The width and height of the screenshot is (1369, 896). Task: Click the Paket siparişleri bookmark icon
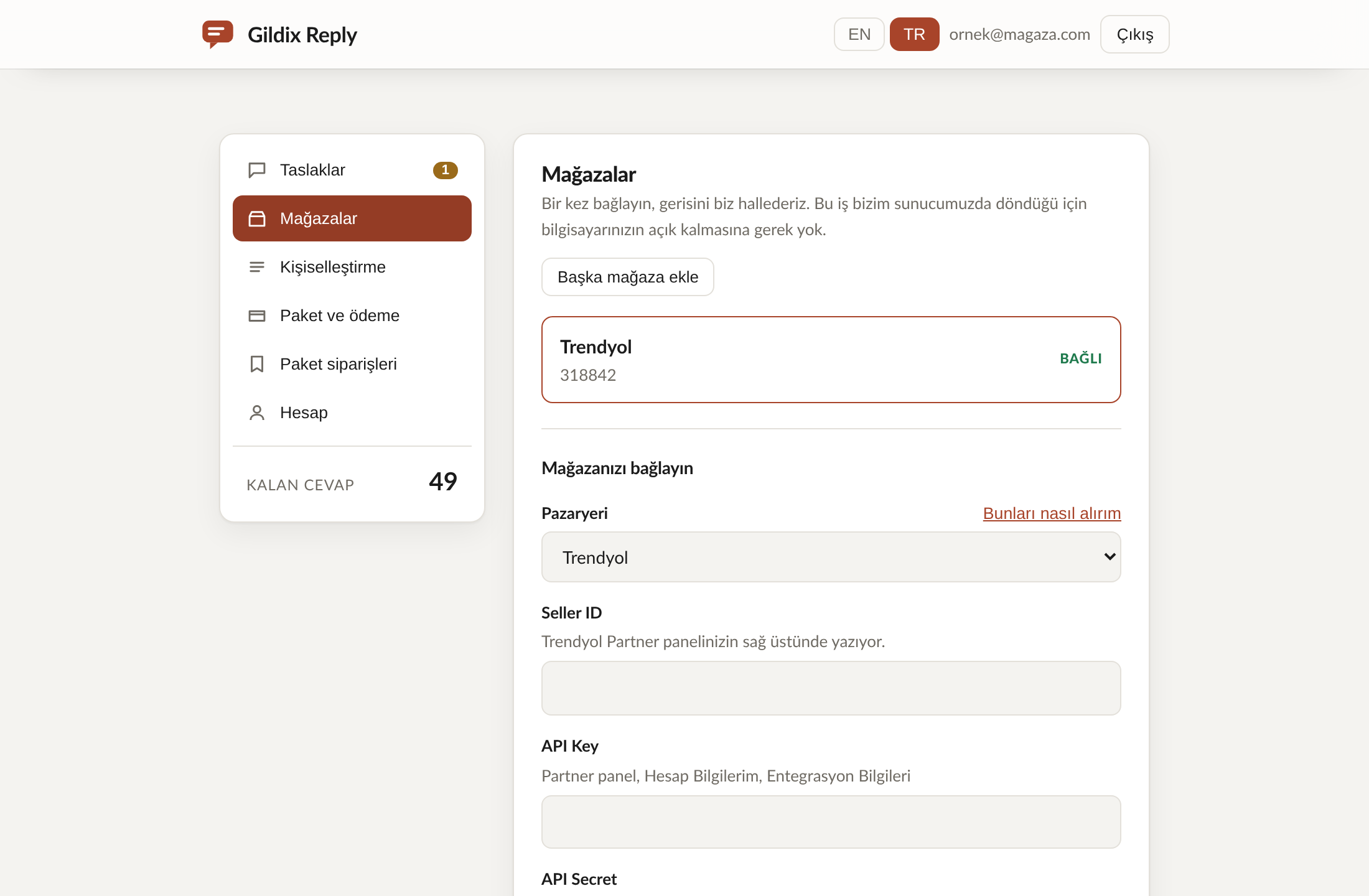(x=257, y=364)
